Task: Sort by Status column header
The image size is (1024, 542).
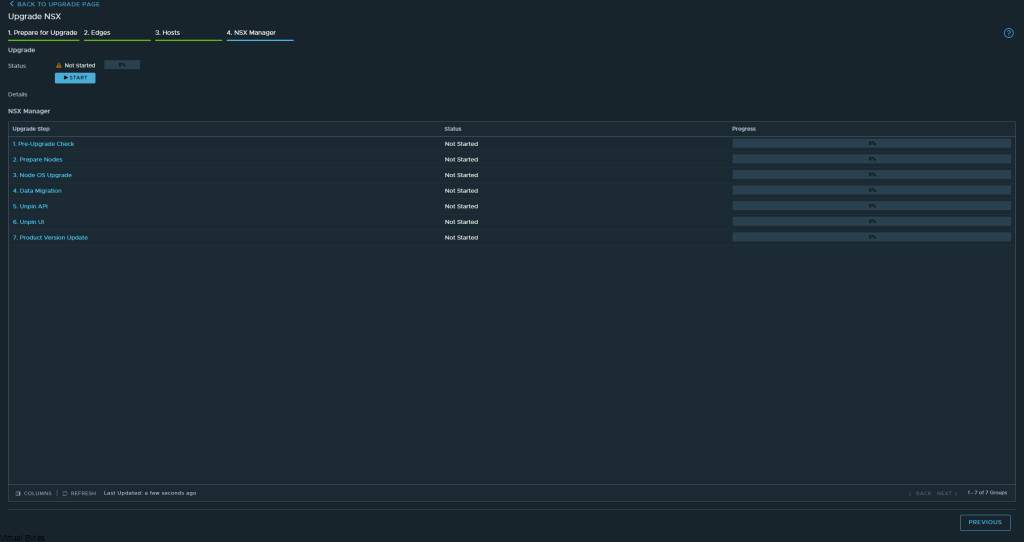Action: 453,129
